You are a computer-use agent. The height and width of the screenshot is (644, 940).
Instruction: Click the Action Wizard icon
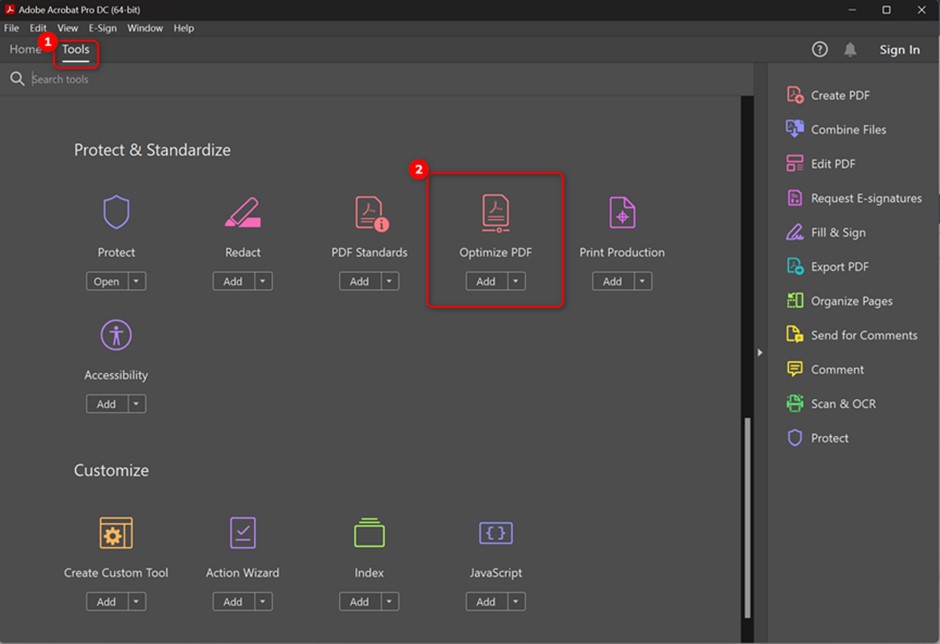coord(242,533)
